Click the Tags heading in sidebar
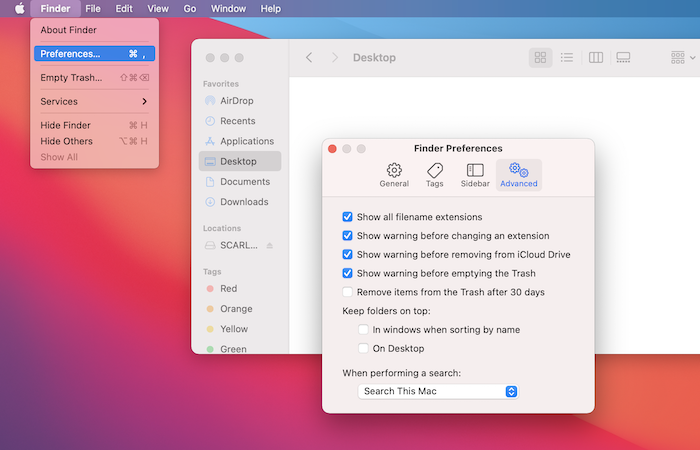Image resolution: width=700 pixels, height=450 pixels. click(x=212, y=271)
